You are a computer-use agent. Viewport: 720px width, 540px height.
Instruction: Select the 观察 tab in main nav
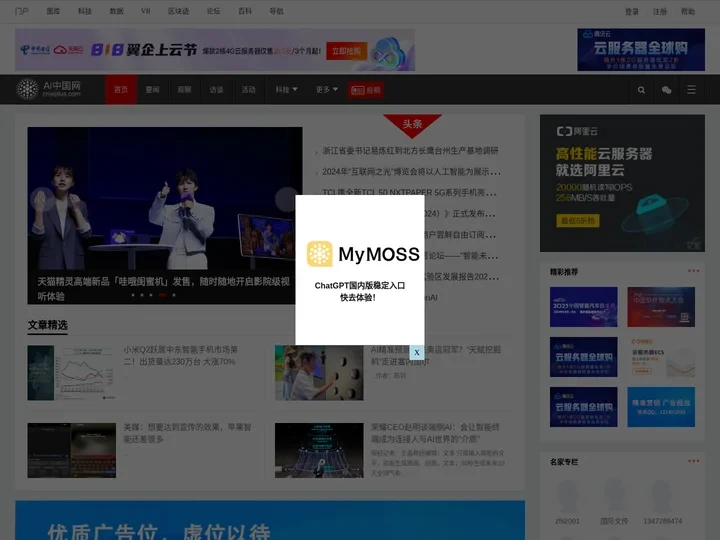point(184,90)
